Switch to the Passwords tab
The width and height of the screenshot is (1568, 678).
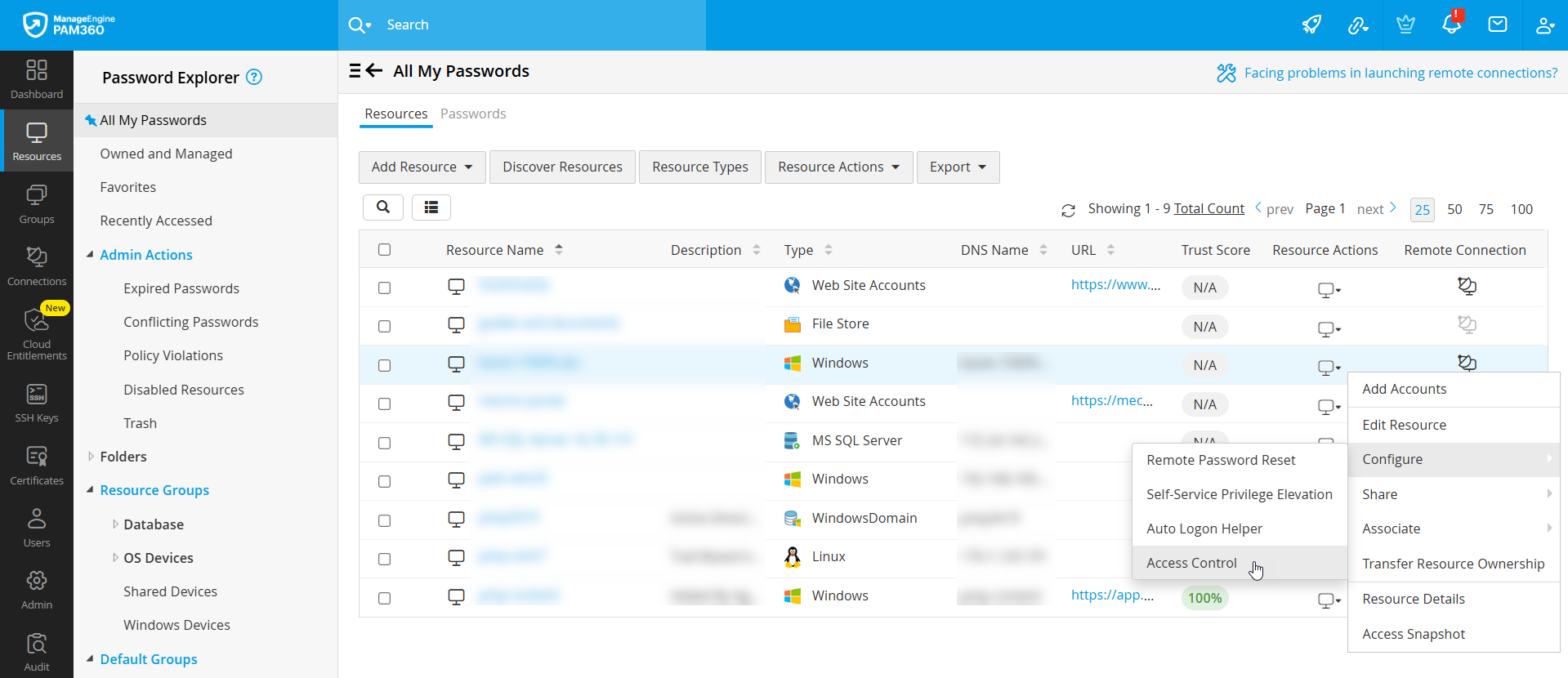[473, 114]
